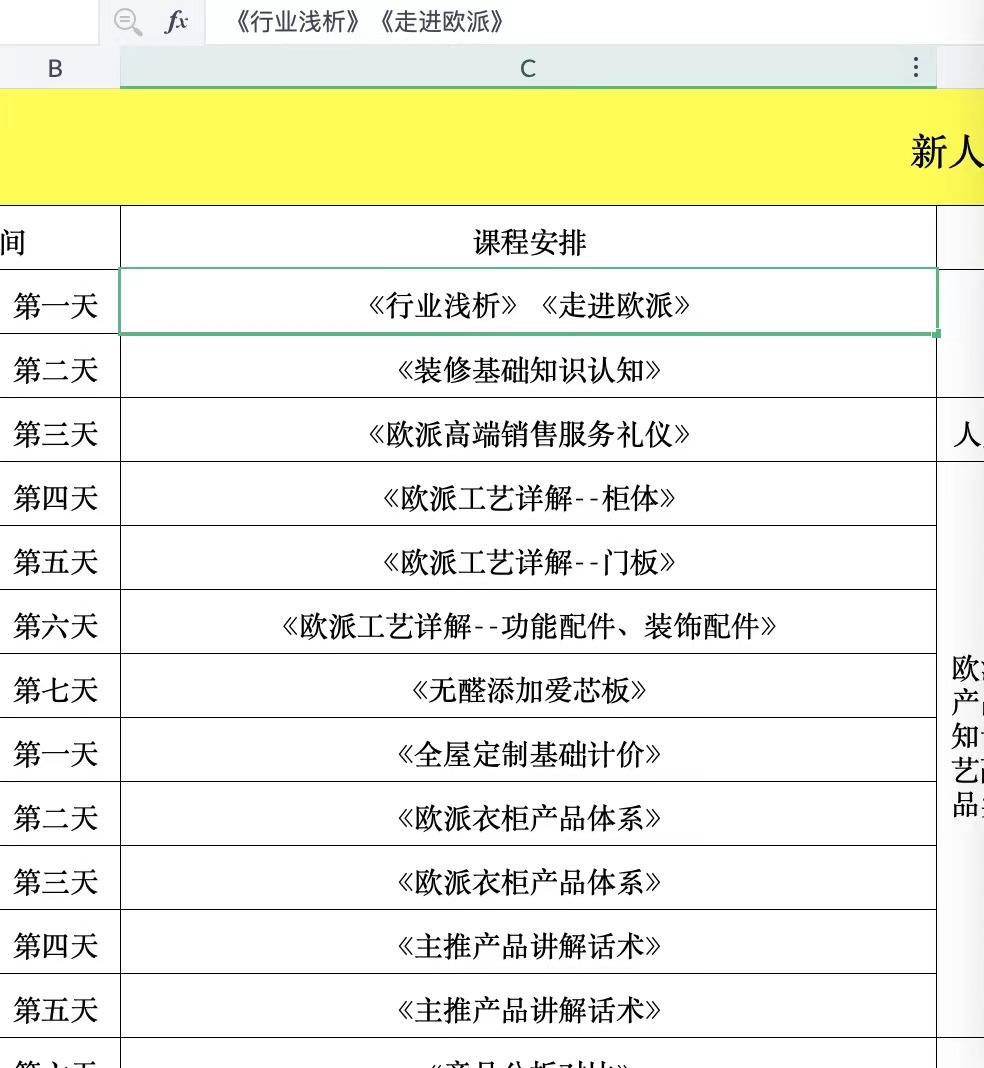984x1068 pixels.
Task: Click the zoom-out magnifier icon
Action: pos(127,22)
